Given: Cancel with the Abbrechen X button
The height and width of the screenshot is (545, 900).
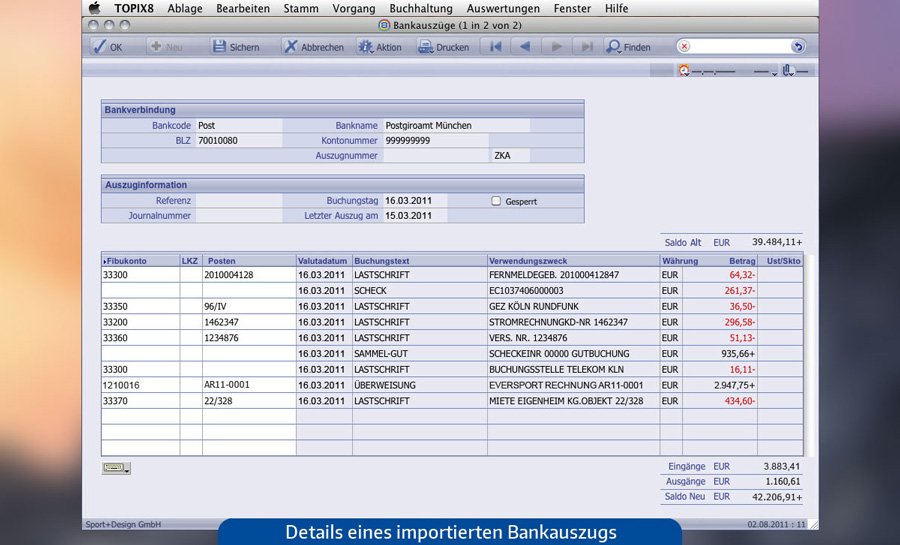Looking at the screenshot, I should (314, 46).
